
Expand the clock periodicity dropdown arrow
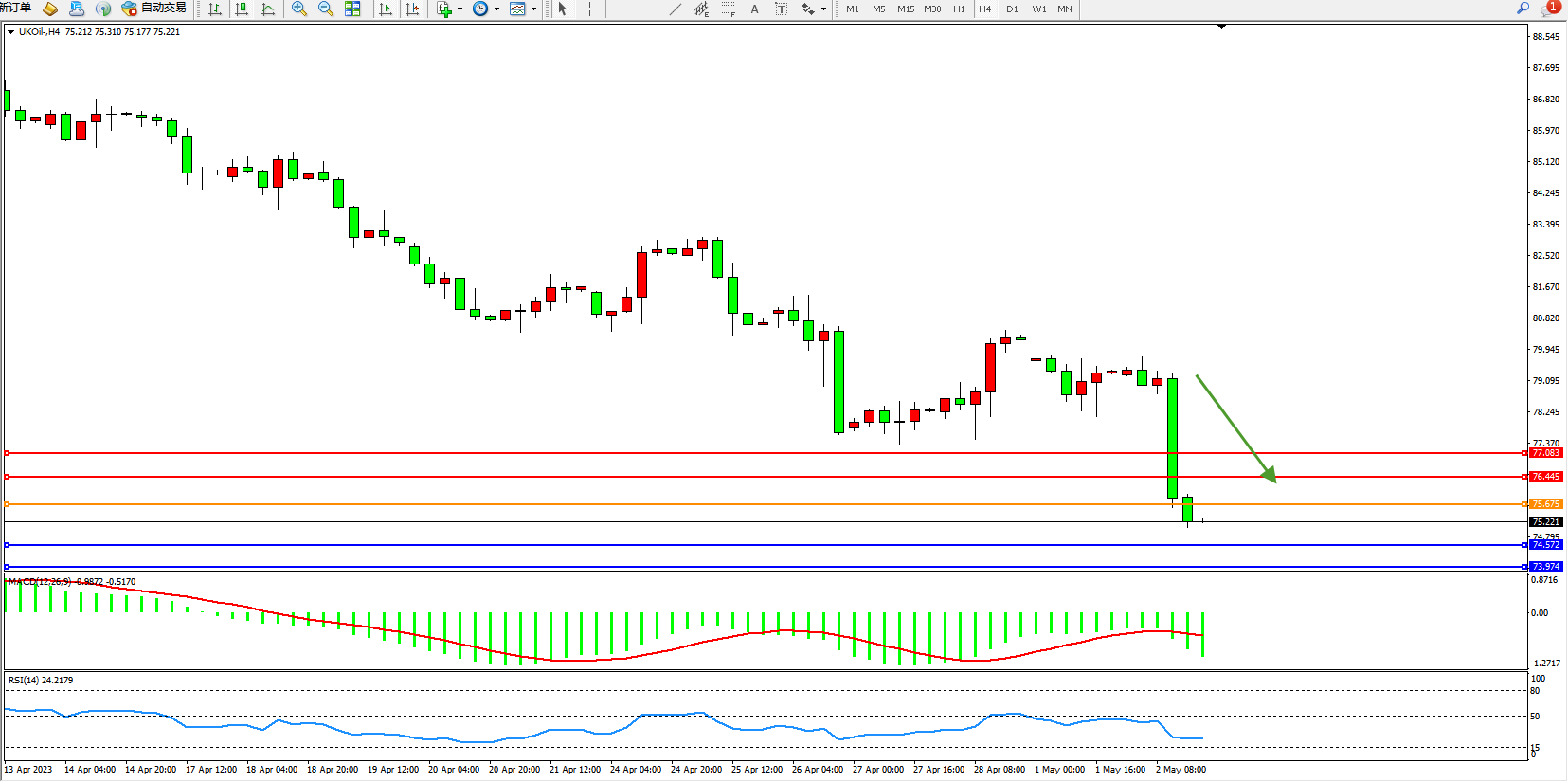[497, 9]
